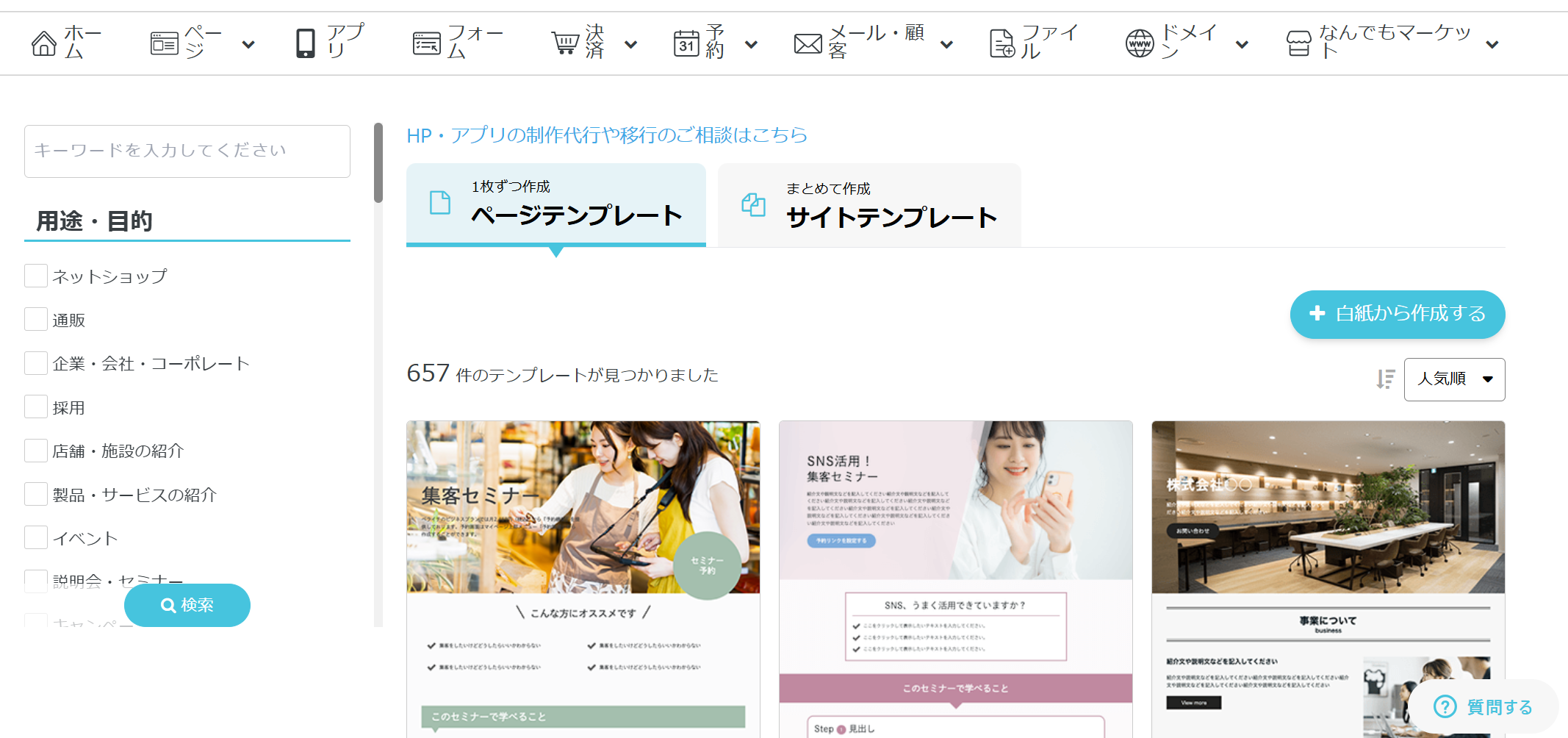The image size is (1568, 738).
Task: Open the 集客セミナー template thumbnail
Action: click(583, 579)
